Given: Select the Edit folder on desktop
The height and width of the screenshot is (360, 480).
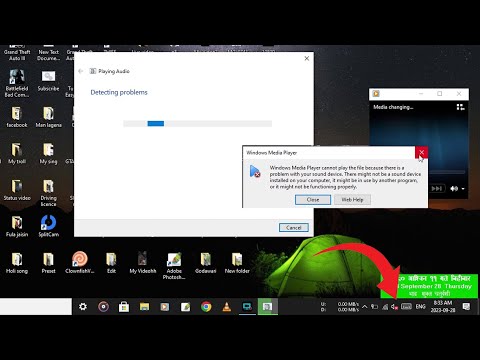Looking at the screenshot, I should (x=111, y=263).
